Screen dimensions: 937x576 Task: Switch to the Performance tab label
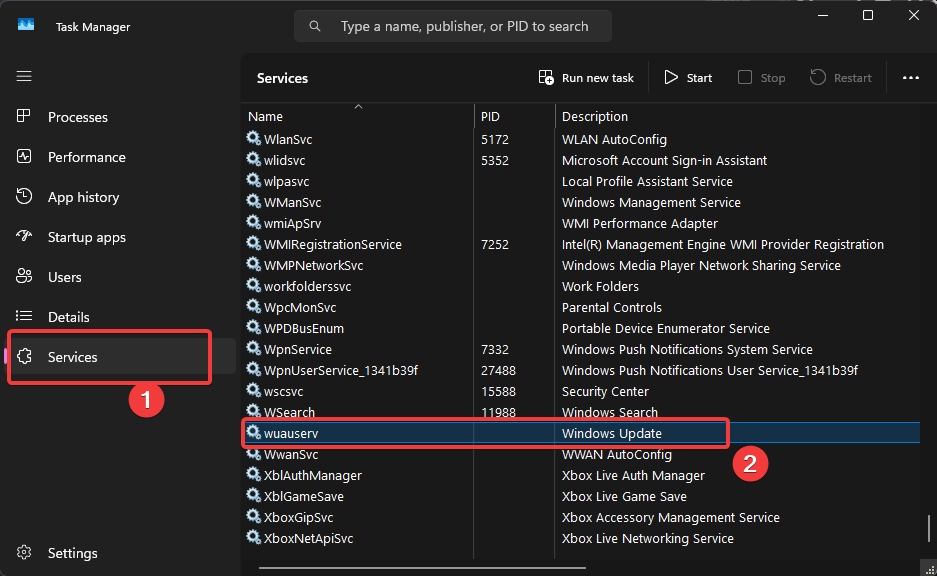tap(87, 157)
